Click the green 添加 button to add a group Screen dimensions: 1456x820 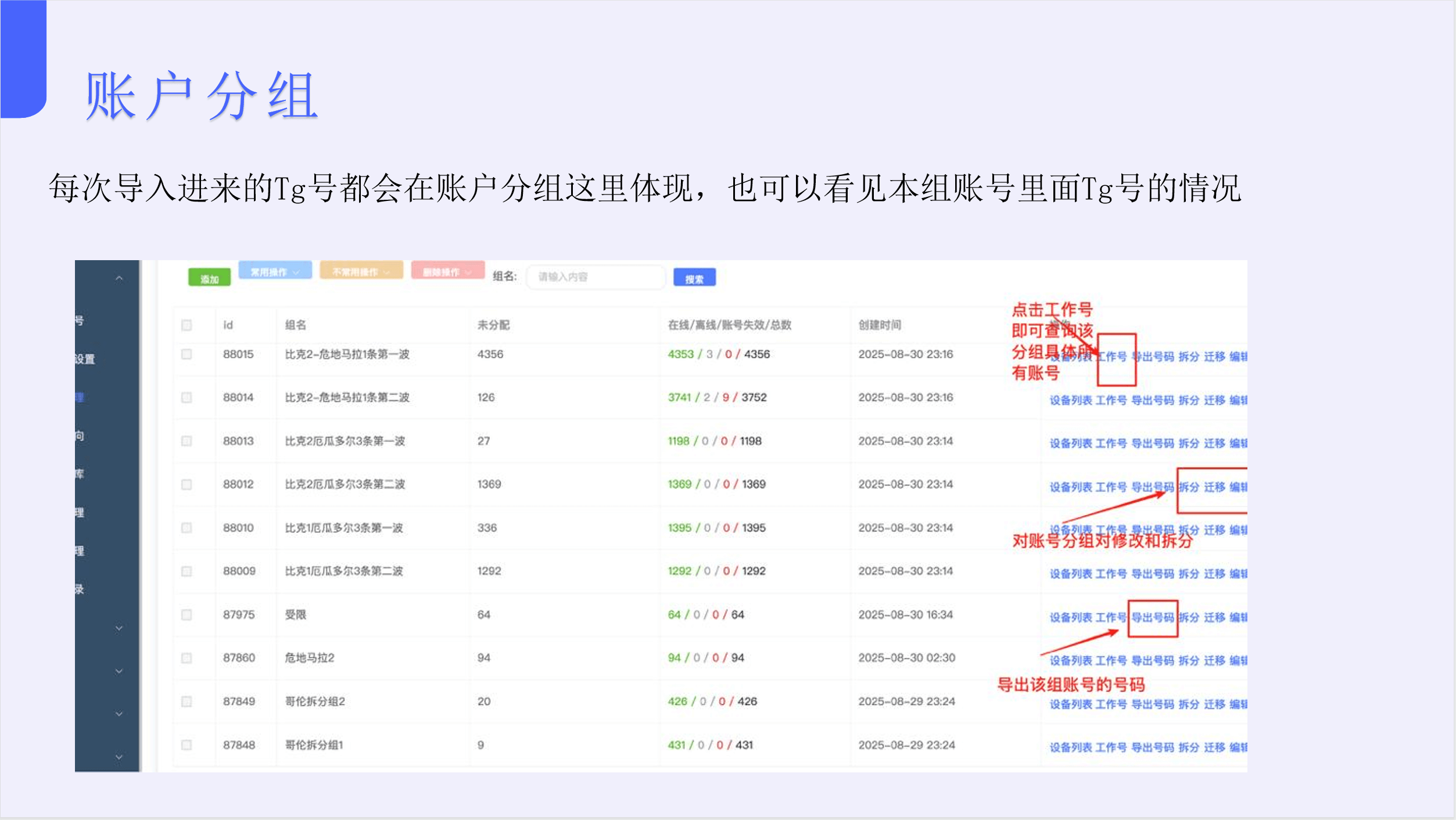coord(210,278)
